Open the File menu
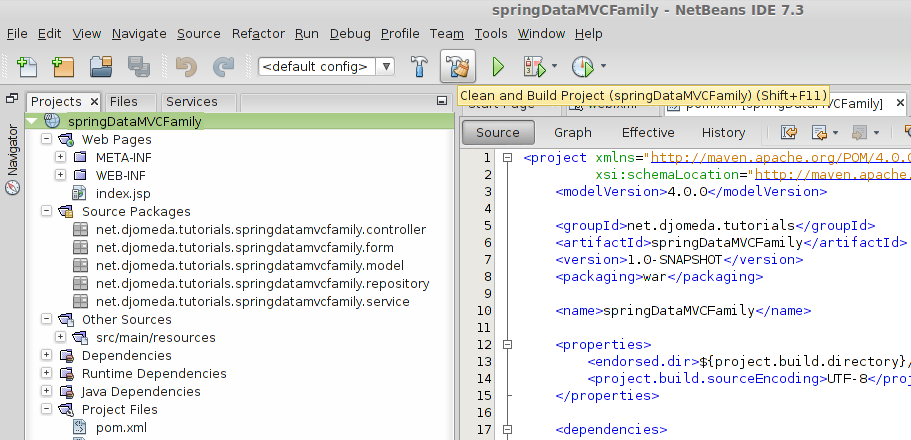This screenshot has width=911, height=440. 17,34
